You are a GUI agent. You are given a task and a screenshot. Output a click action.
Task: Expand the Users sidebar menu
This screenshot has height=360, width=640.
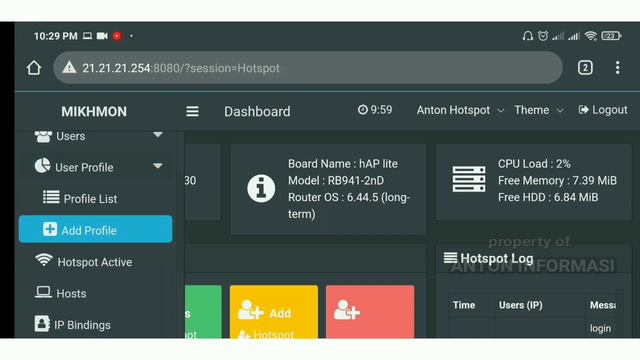(x=98, y=136)
